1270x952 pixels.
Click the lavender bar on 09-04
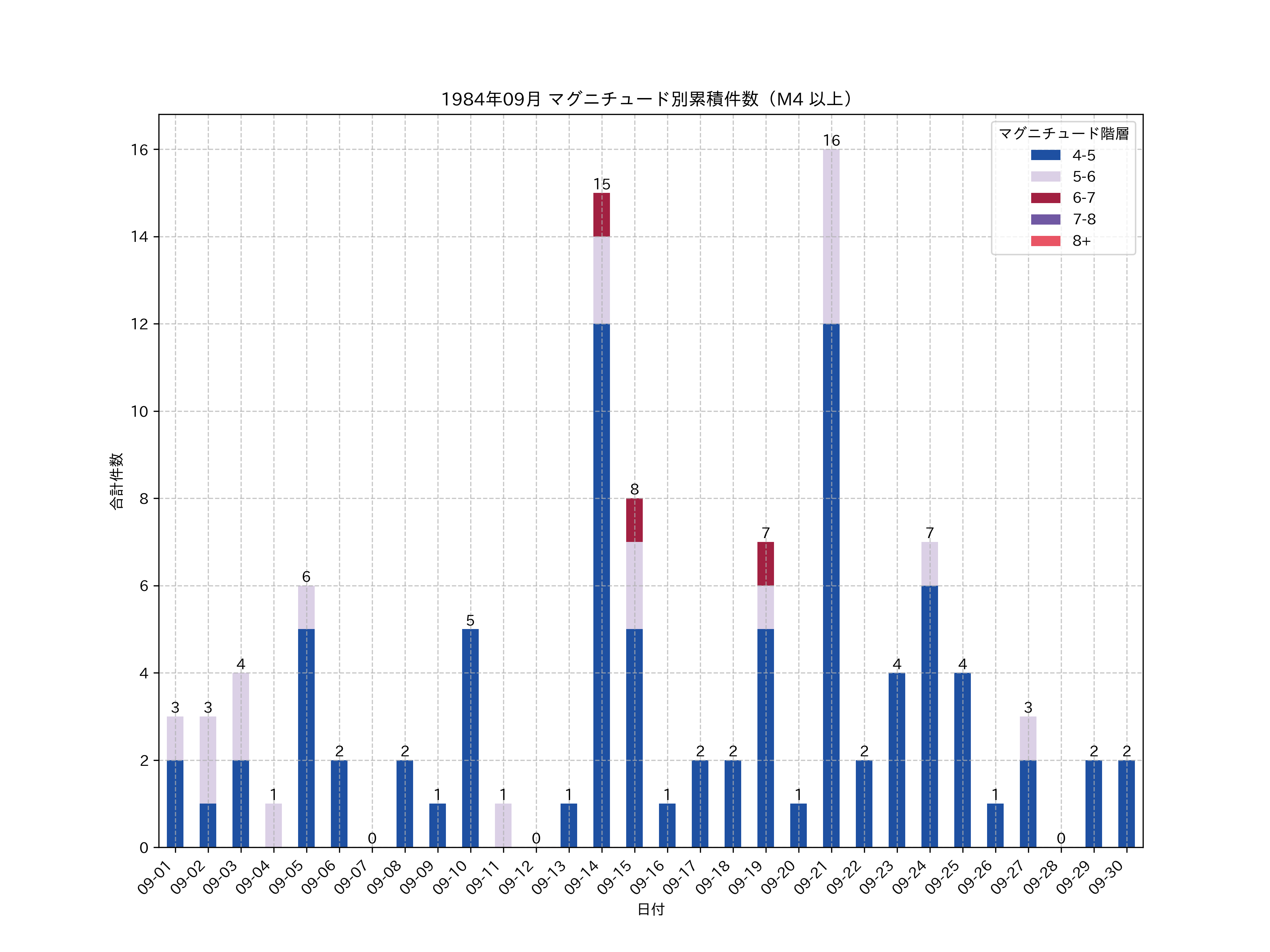coord(273,825)
